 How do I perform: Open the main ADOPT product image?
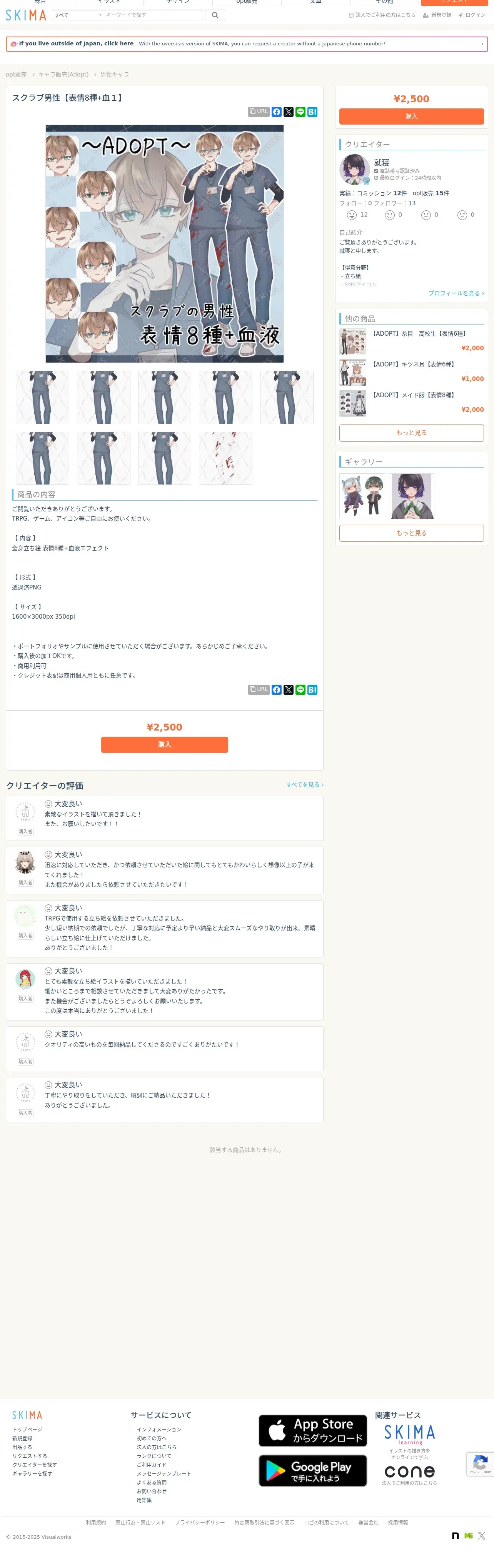coord(164,244)
